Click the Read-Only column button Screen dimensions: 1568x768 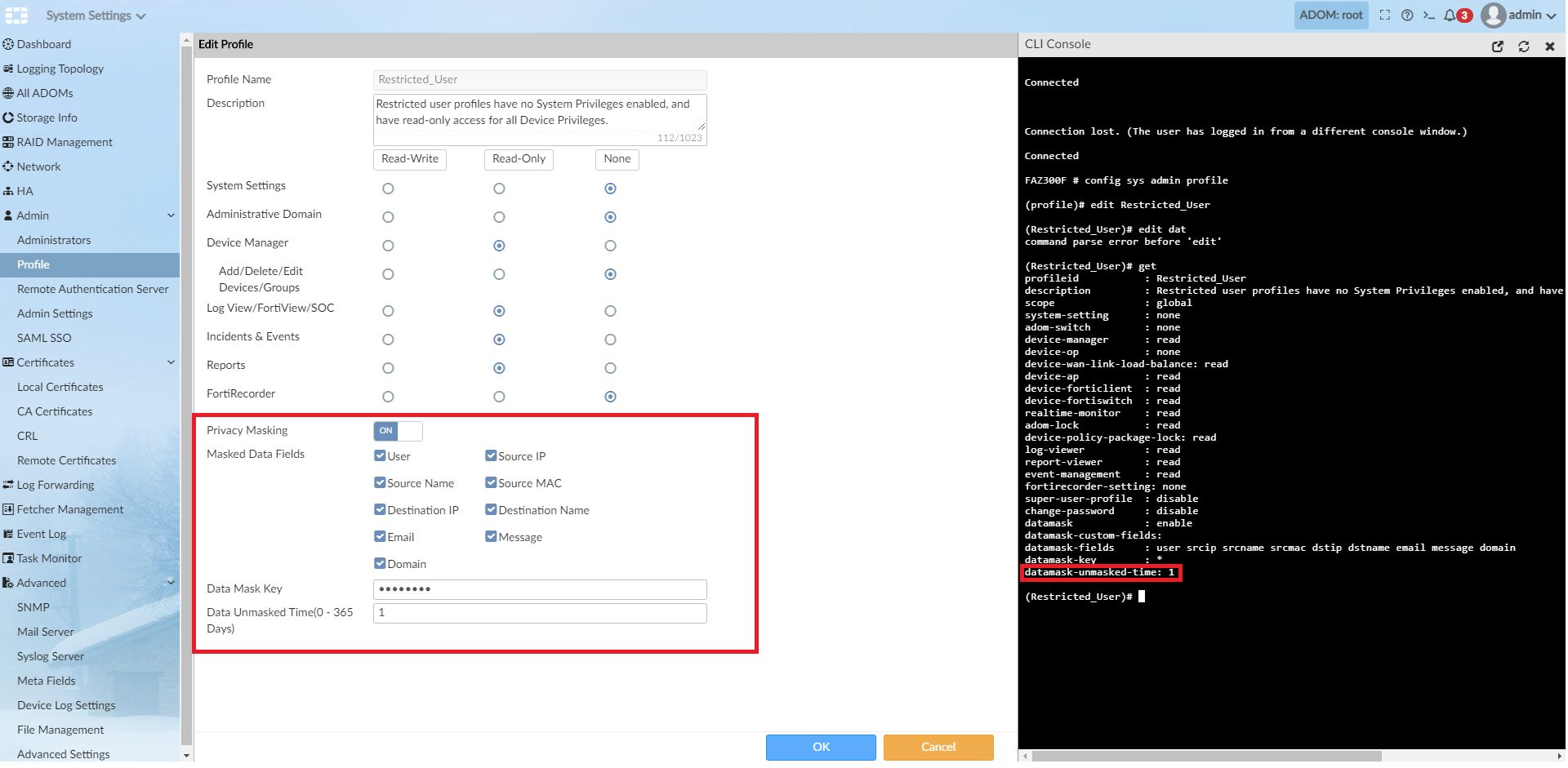tap(519, 159)
